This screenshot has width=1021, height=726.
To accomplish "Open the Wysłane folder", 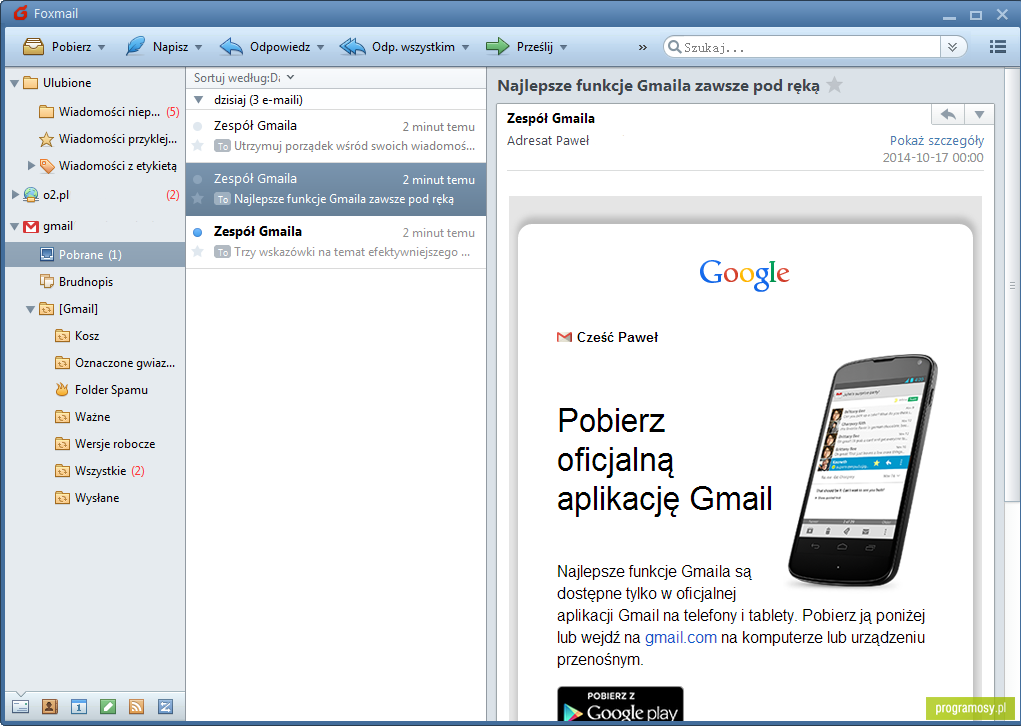I will [x=95, y=497].
